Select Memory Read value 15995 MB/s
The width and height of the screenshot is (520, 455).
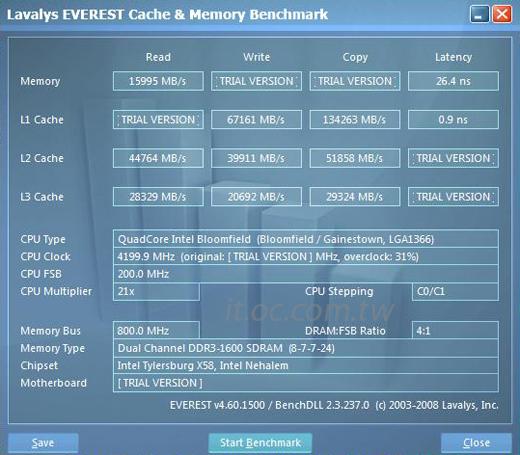158,81
